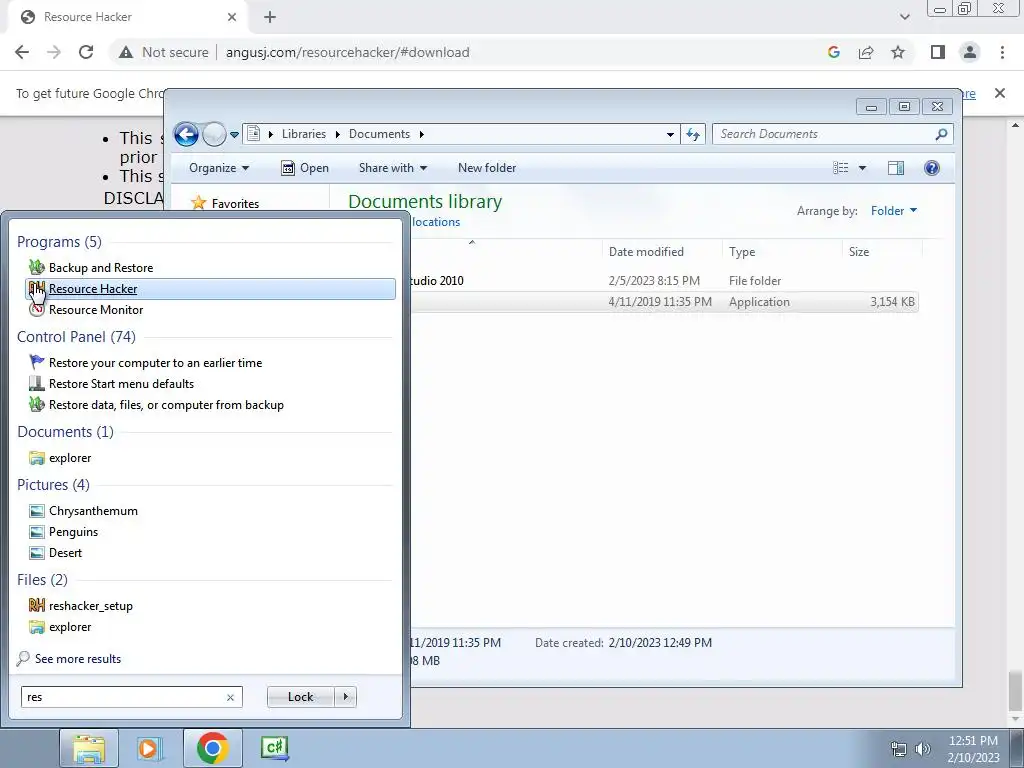Open Explorer Help icon
Screen dimensions: 1024x768
click(932, 168)
